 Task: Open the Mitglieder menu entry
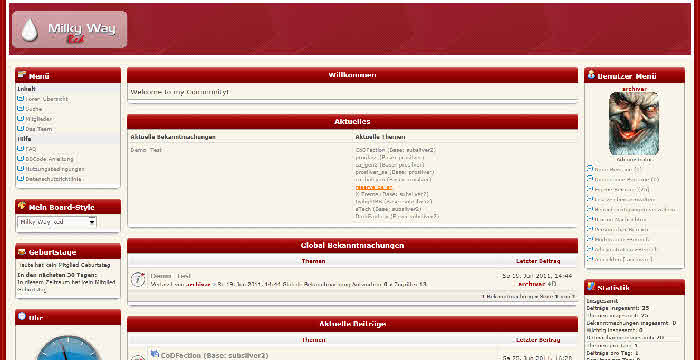point(38,119)
